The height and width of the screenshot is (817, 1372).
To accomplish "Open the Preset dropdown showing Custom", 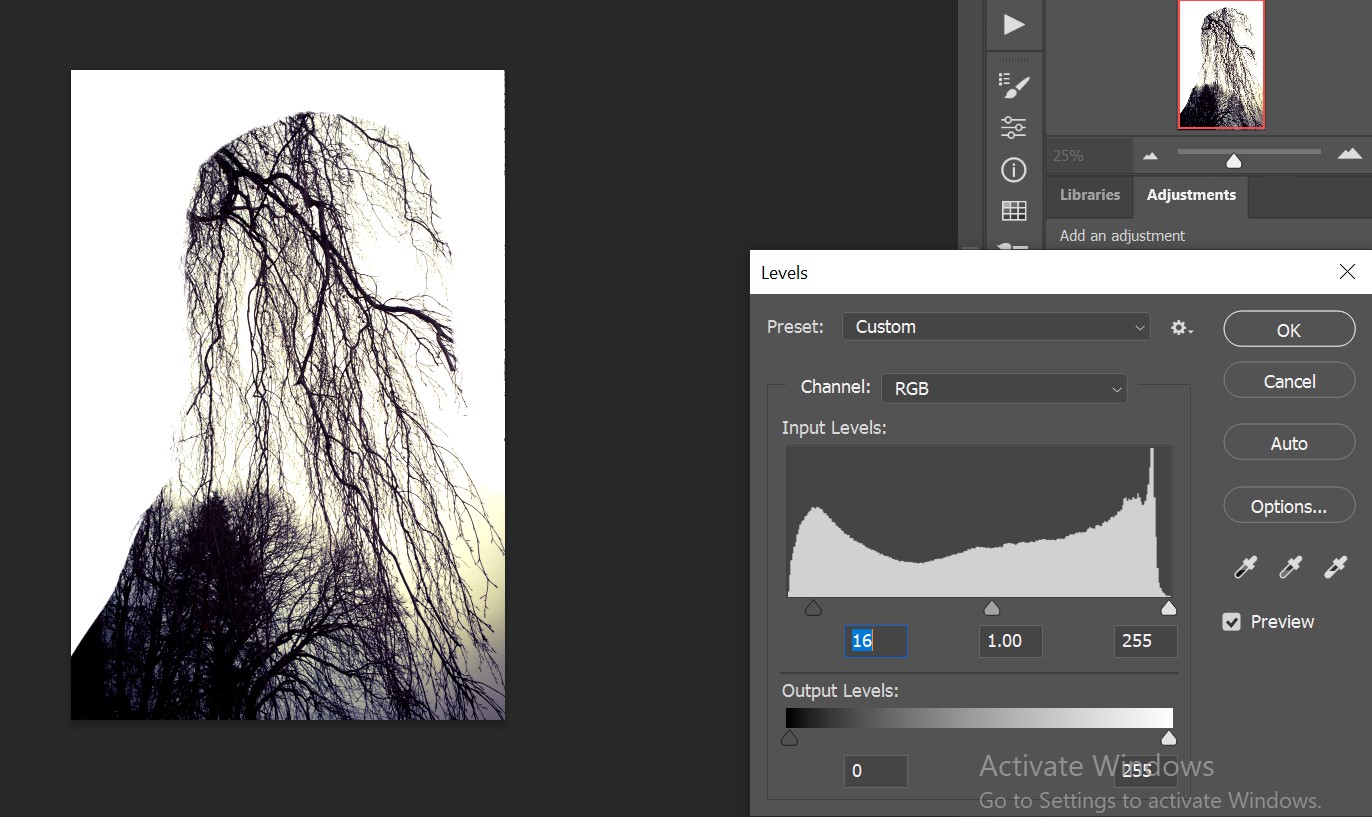I will 996,327.
